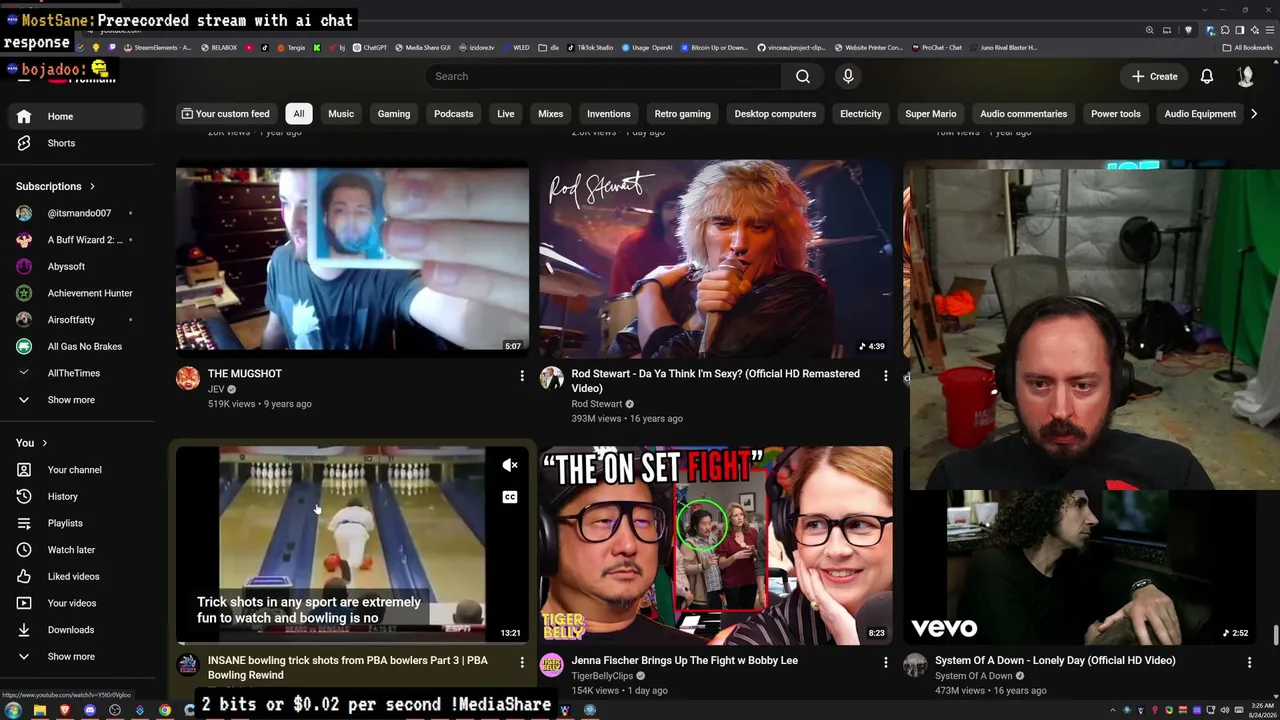
Task: Open the System Of A Down Lonely Day title
Action: click(1055, 661)
